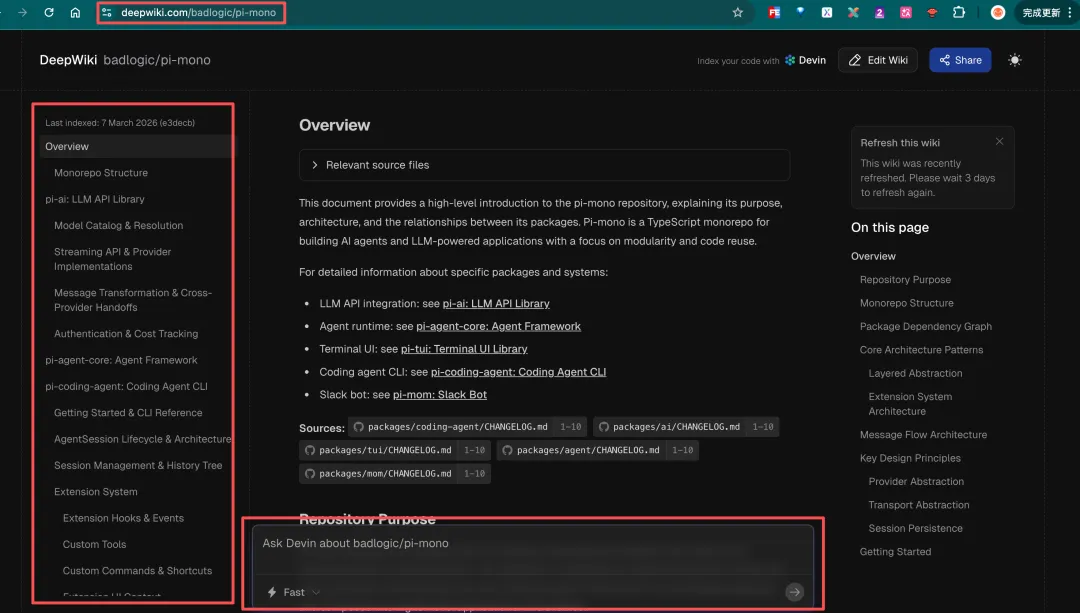Dismiss the Refresh this wiki notice
Image resolution: width=1080 pixels, height=613 pixels.
click(x=999, y=141)
